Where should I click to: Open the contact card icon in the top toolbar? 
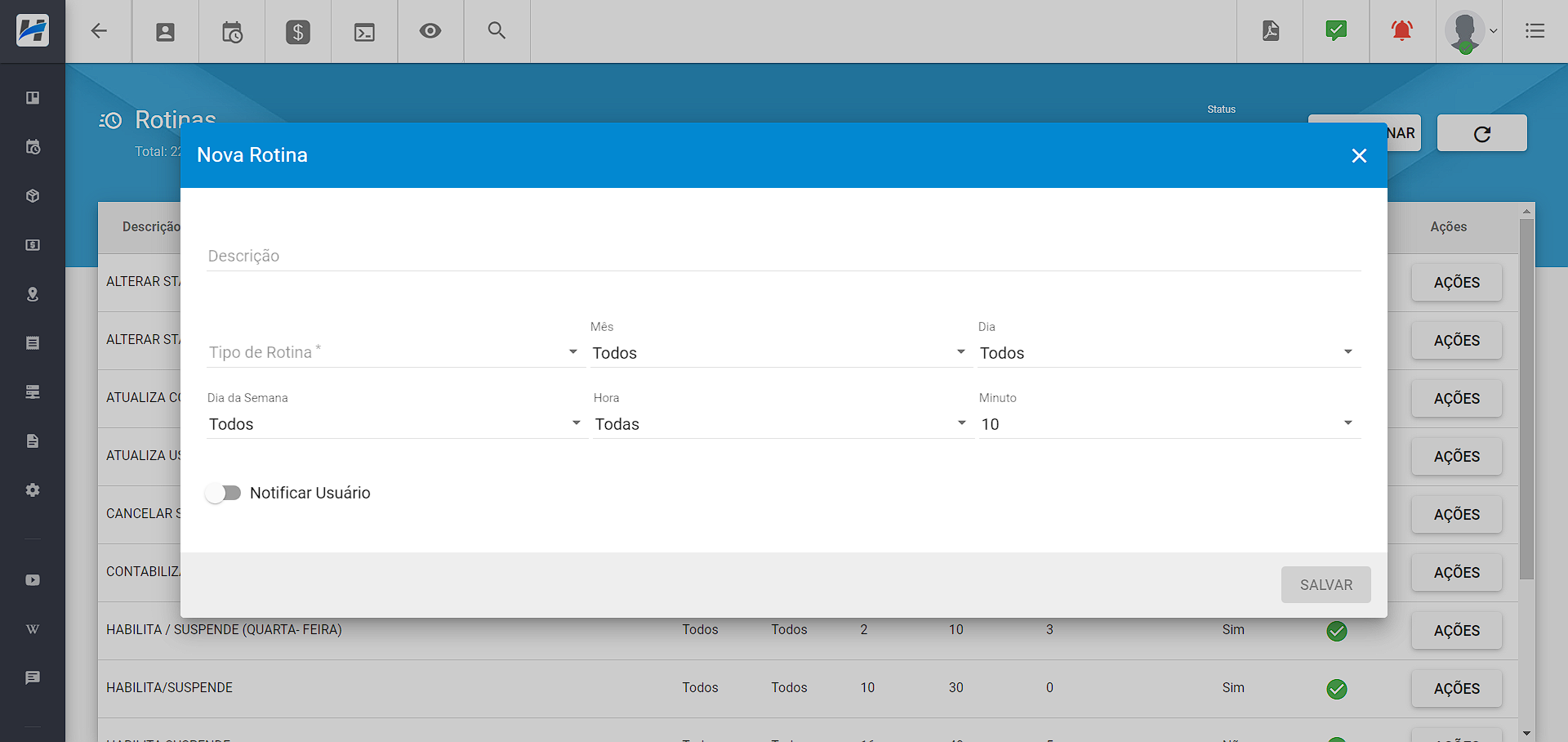point(165,32)
